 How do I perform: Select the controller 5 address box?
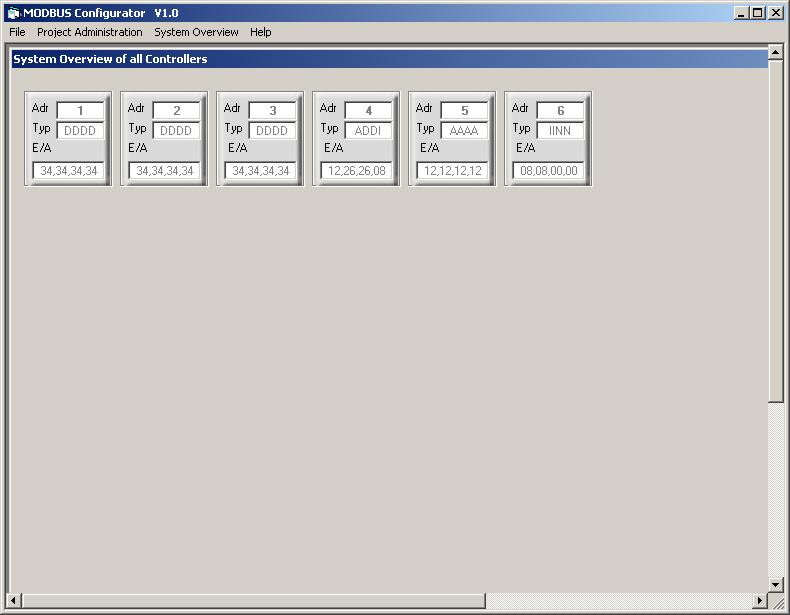(464, 111)
